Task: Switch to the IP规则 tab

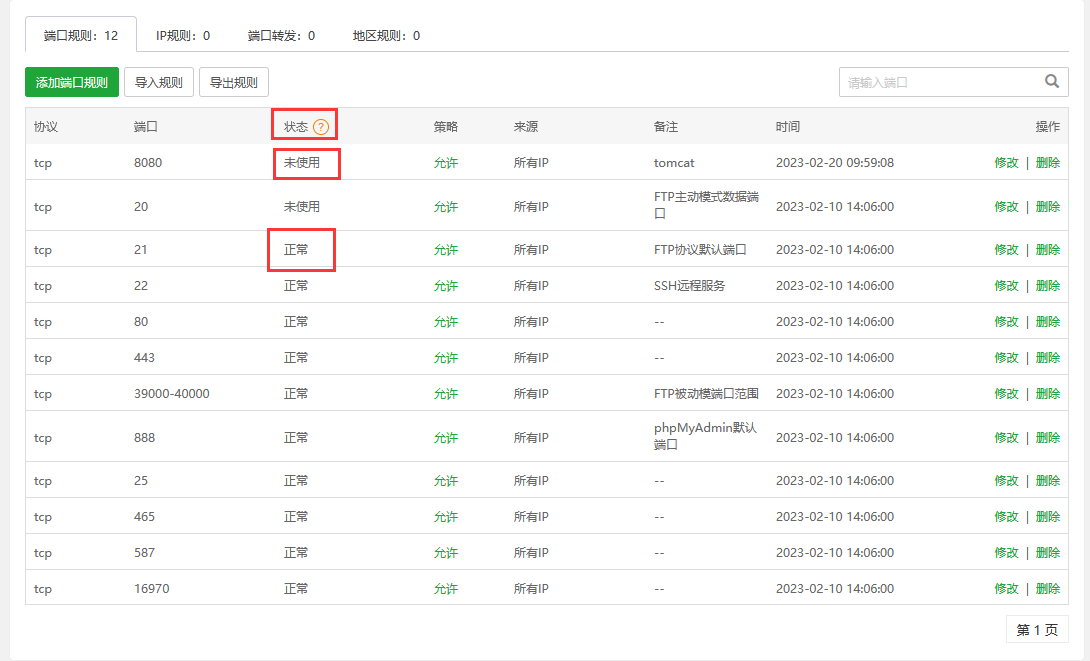Action: coord(183,36)
